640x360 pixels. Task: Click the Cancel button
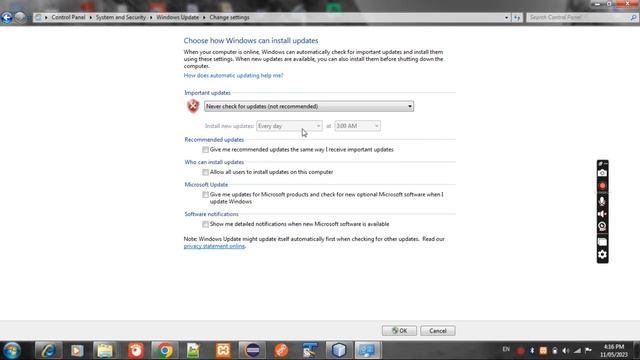click(x=438, y=331)
